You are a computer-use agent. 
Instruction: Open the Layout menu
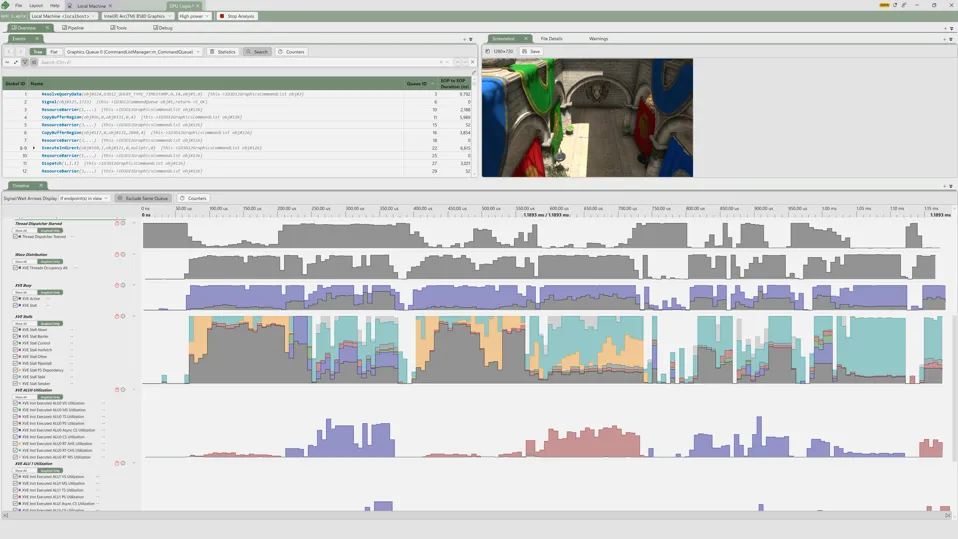click(x=36, y=5)
